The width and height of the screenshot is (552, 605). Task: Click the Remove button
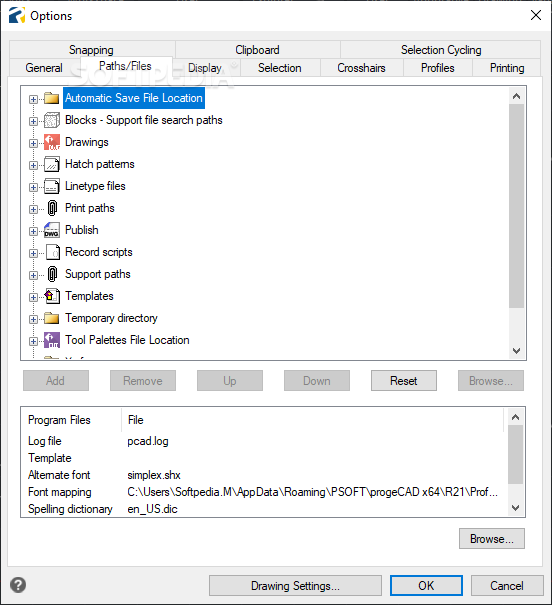click(143, 381)
